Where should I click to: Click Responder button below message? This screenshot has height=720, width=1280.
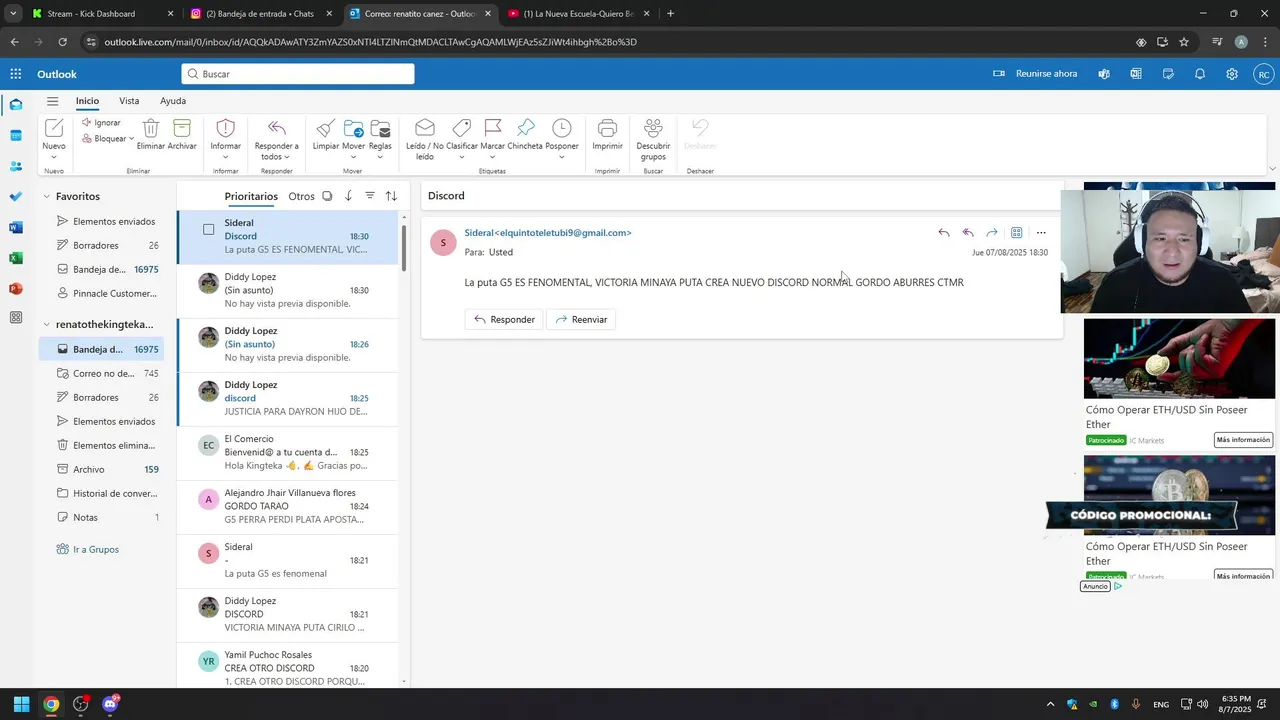point(505,319)
